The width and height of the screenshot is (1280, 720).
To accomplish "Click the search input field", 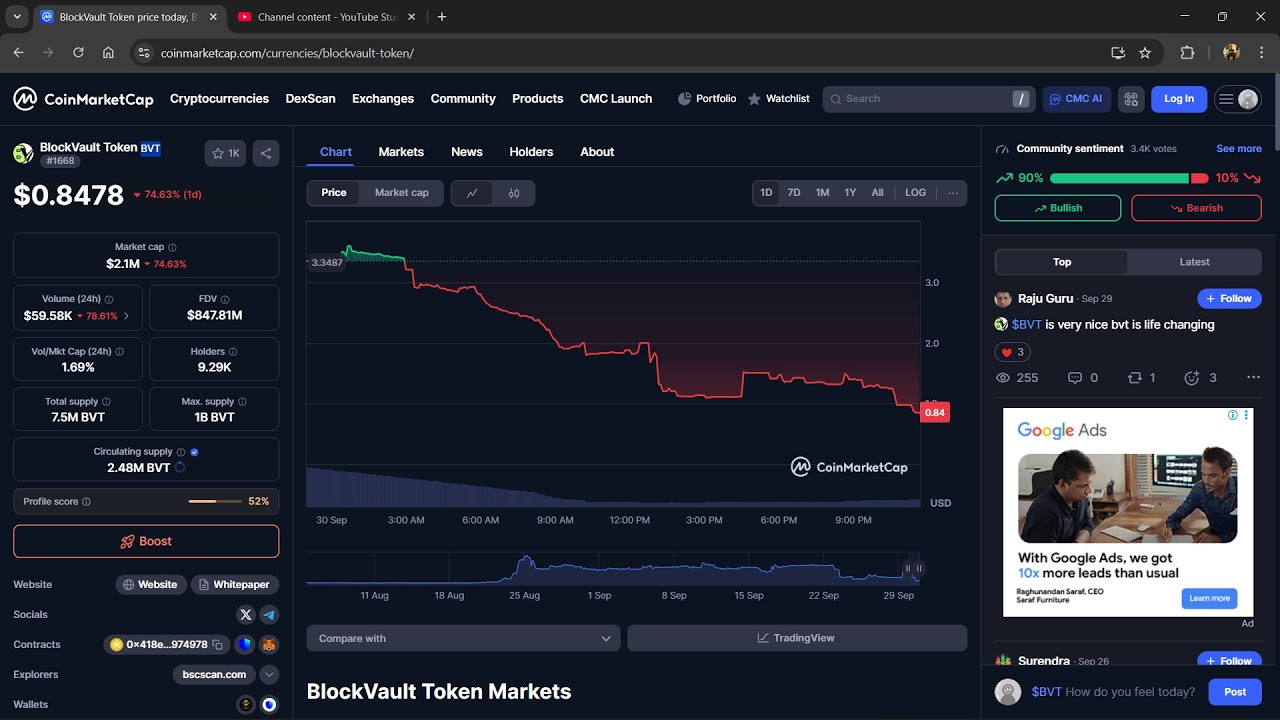I will tap(928, 99).
